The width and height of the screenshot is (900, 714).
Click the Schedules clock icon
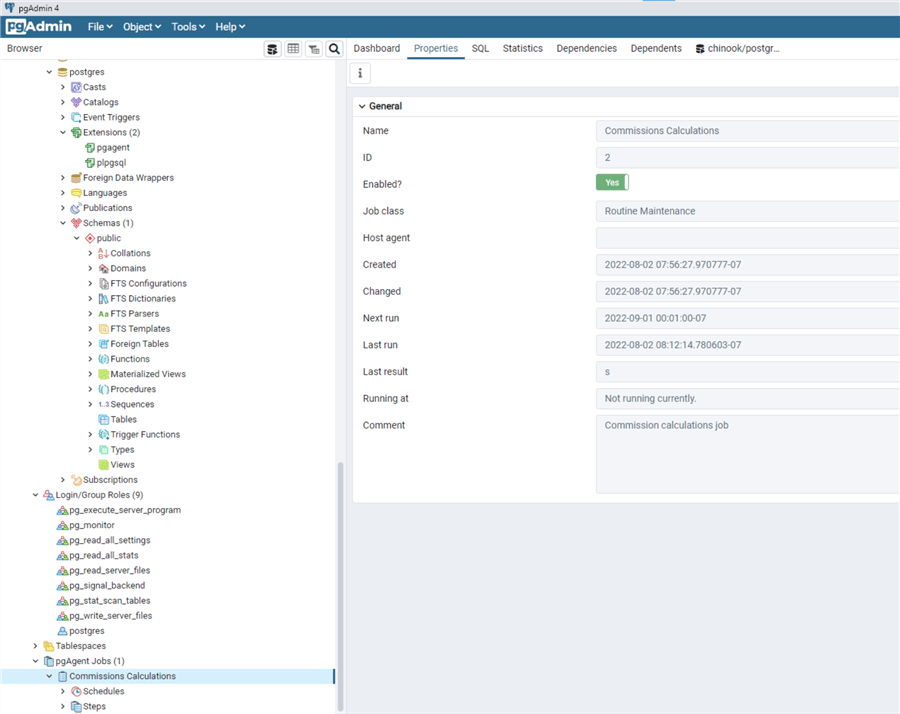pos(76,691)
